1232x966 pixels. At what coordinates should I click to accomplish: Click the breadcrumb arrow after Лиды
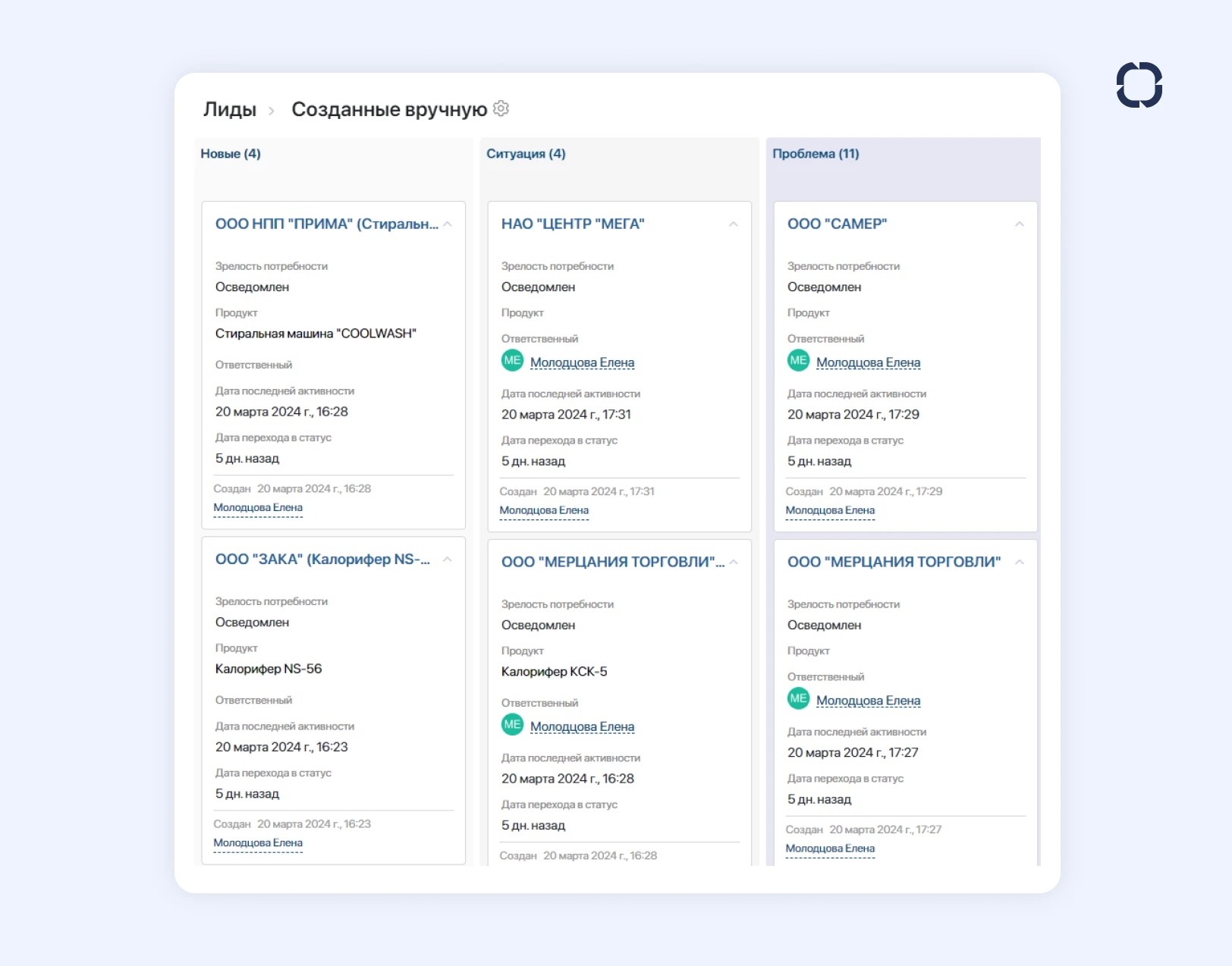272,111
